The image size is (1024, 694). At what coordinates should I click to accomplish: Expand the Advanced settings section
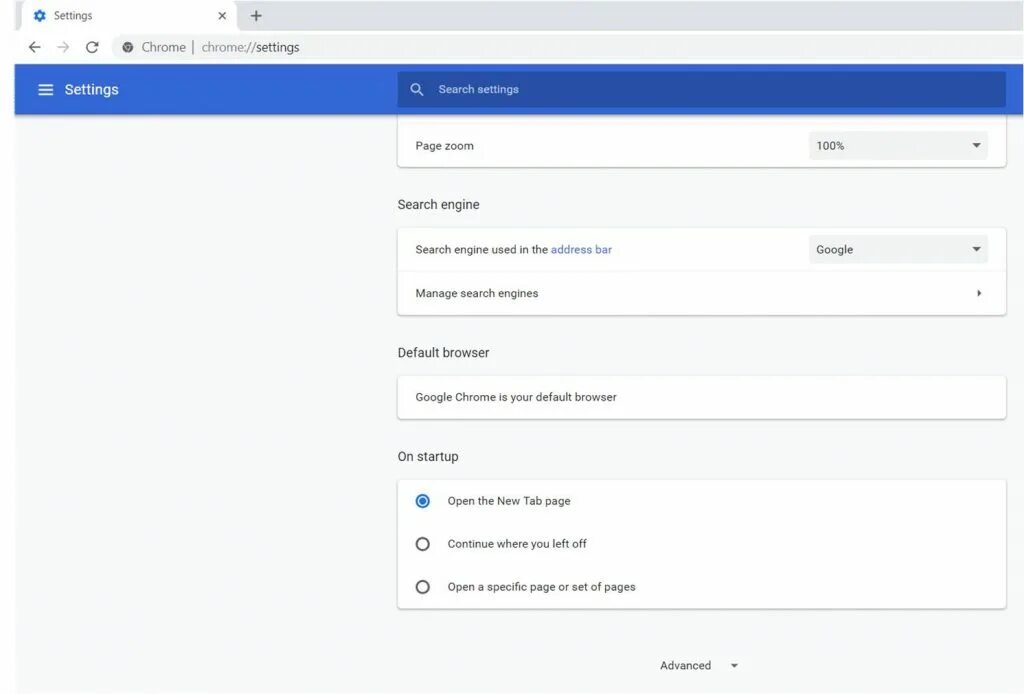click(x=699, y=665)
